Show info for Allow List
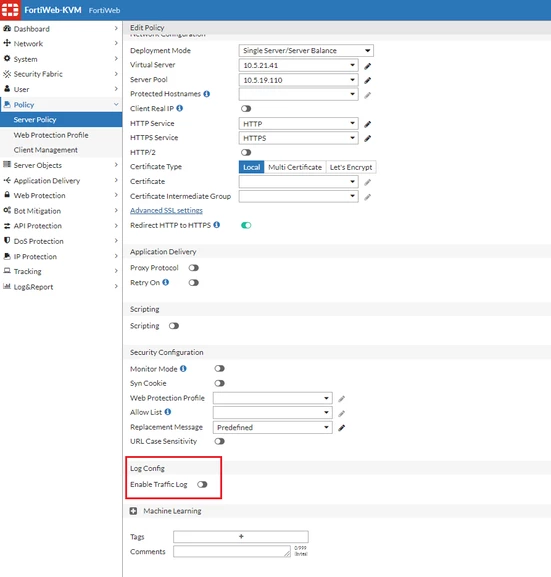 [167, 412]
